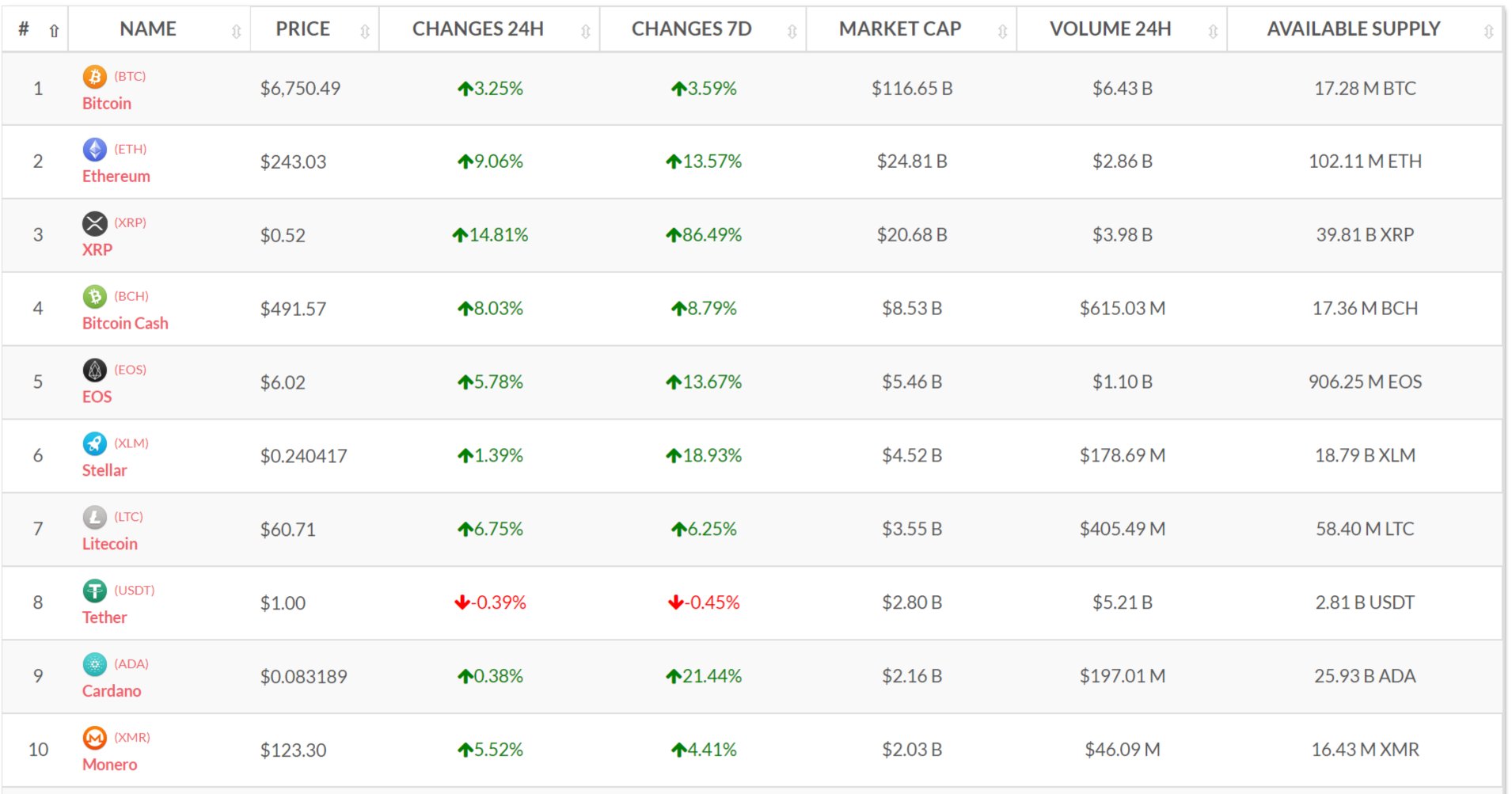
Task: Click Bitcoin Cash volume $615.03 M
Action: tap(1123, 309)
